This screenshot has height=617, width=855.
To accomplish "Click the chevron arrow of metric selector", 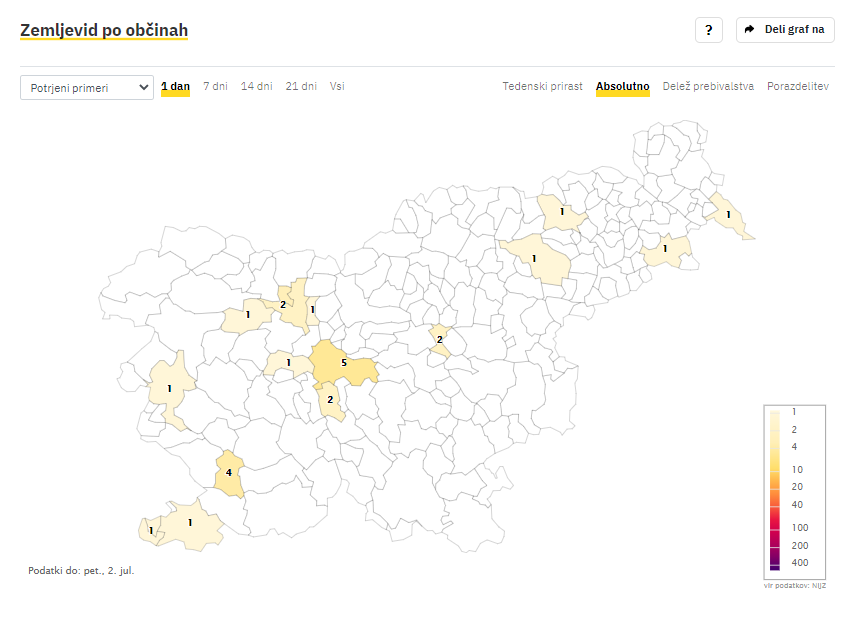I will (x=143, y=88).
